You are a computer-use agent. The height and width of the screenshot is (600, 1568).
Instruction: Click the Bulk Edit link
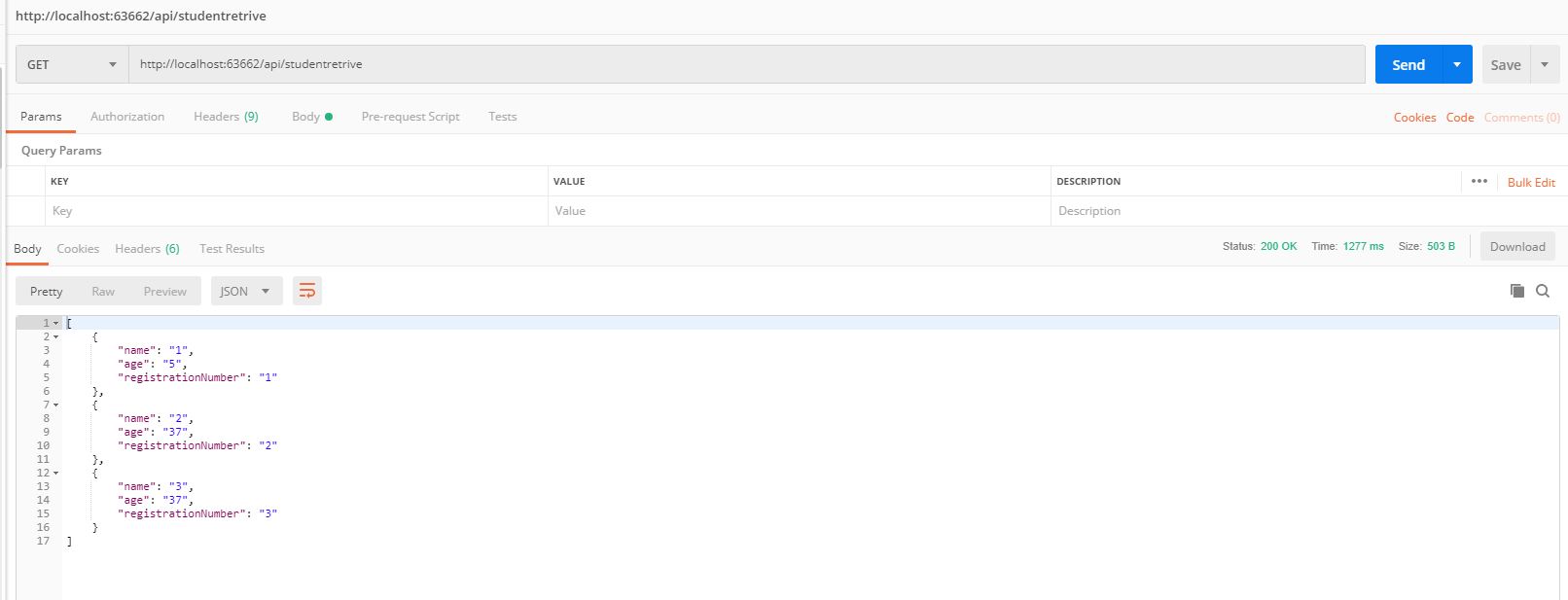pos(1531,182)
